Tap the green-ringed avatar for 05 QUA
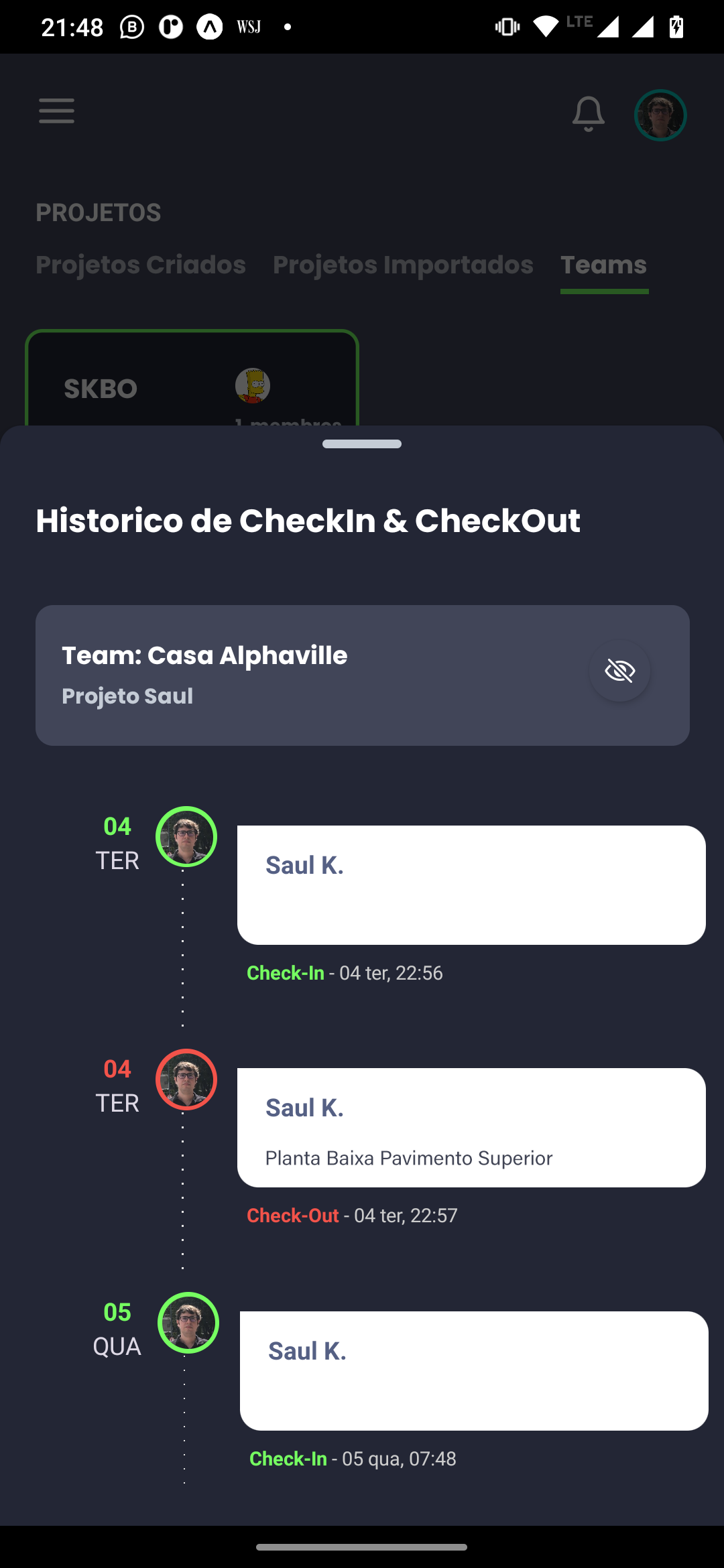The image size is (724, 1568). point(188,1323)
